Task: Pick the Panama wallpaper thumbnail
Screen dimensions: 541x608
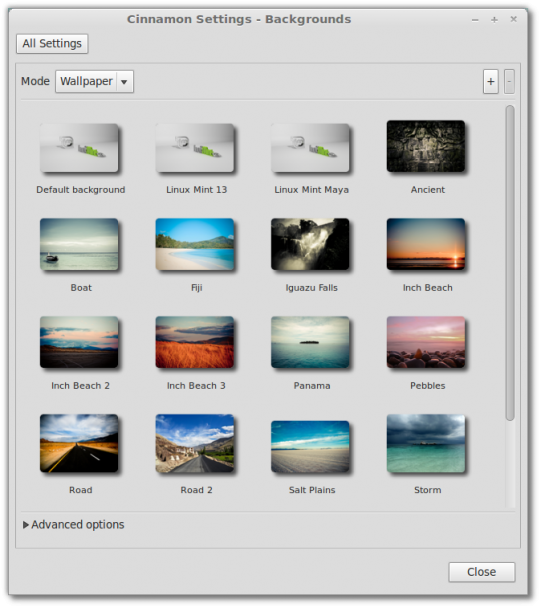Action: [x=310, y=342]
